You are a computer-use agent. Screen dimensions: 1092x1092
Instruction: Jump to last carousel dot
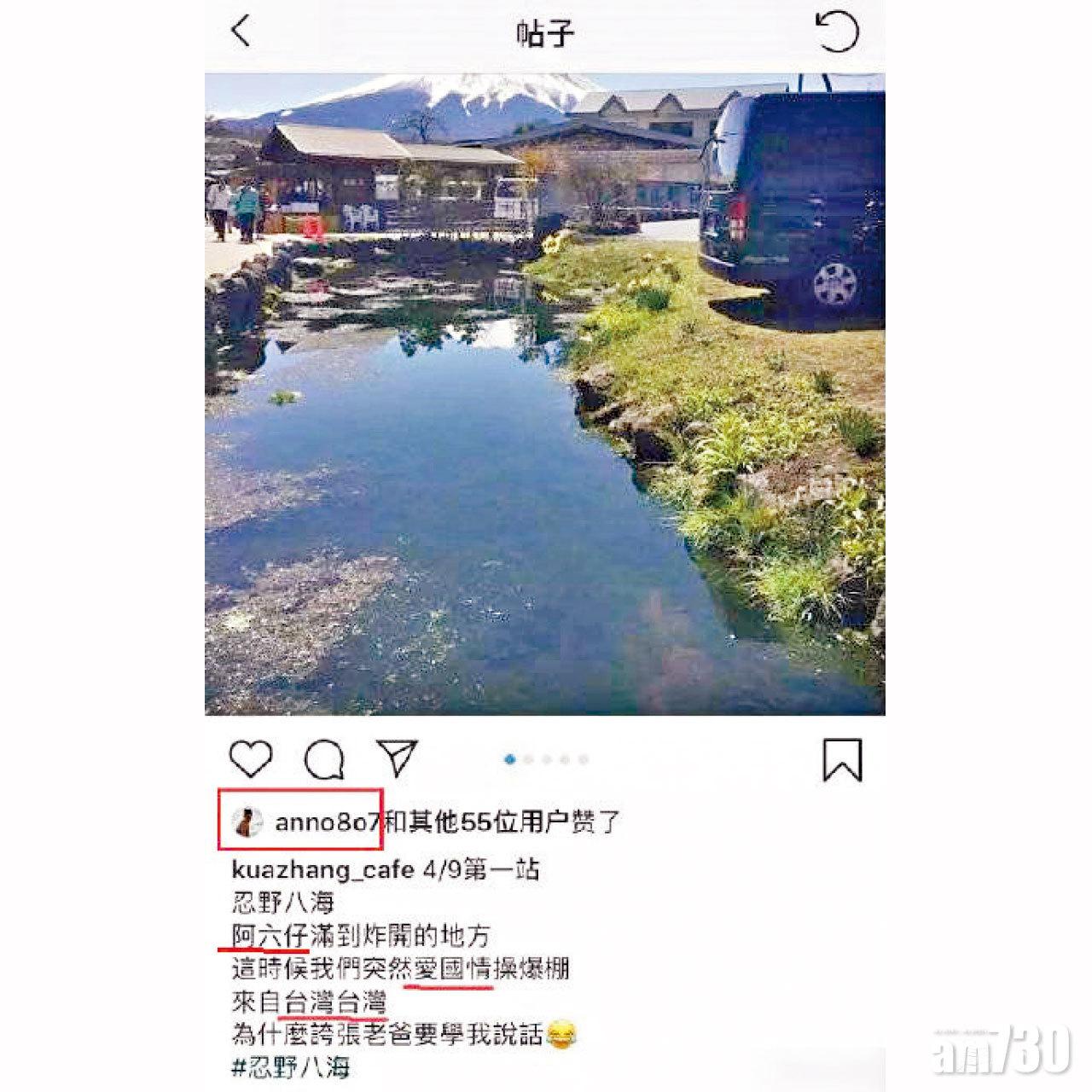pyautogui.click(x=584, y=759)
